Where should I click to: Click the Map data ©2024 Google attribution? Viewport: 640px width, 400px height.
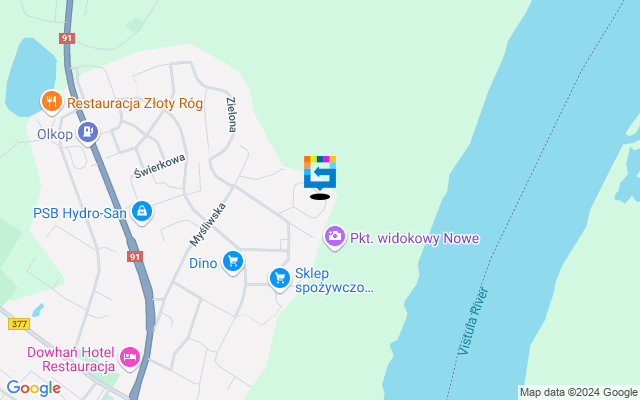(579, 393)
